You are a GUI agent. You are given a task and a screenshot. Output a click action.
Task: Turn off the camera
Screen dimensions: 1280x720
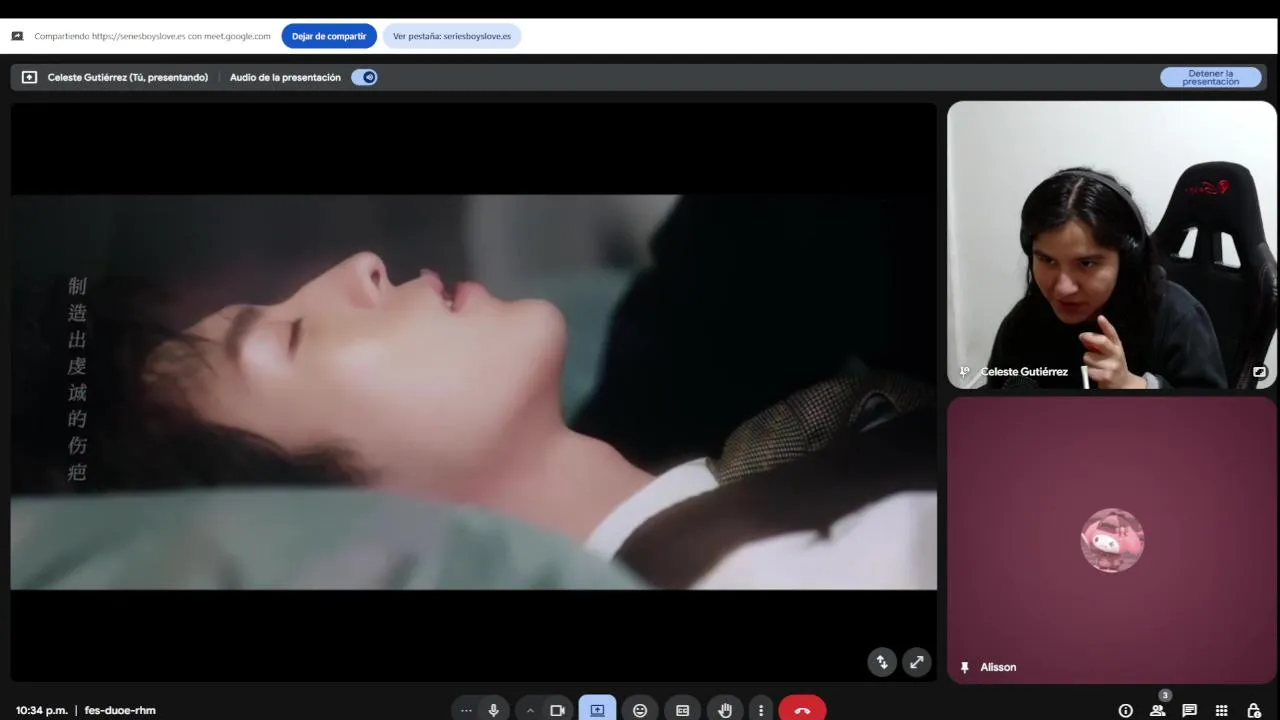point(558,710)
